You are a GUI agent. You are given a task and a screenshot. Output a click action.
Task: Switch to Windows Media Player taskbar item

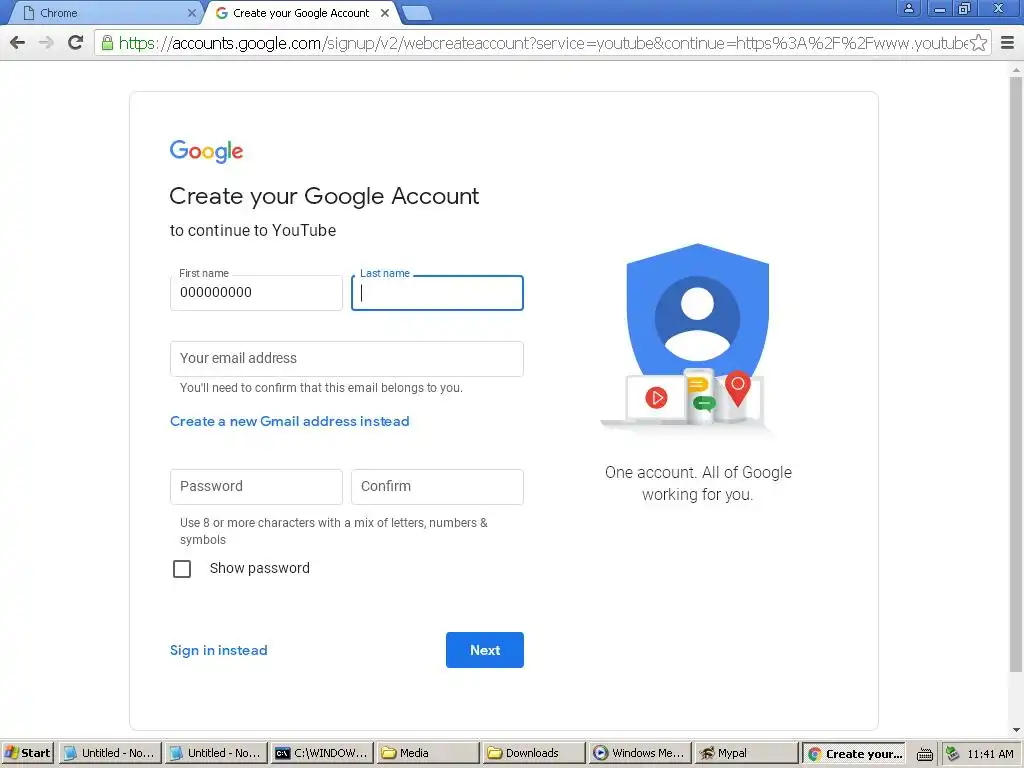point(639,753)
